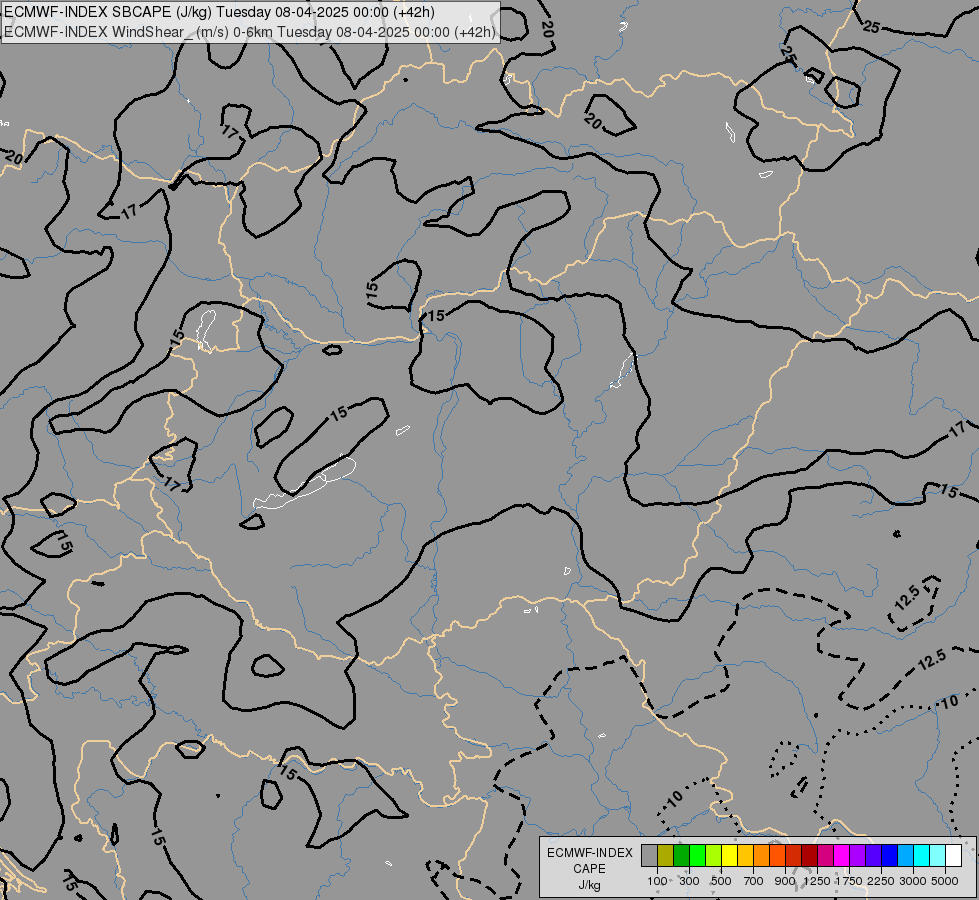Pick the brick red swatch right of the 900 tick
Image resolution: width=979 pixels, height=900 pixels.
click(794, 855)
